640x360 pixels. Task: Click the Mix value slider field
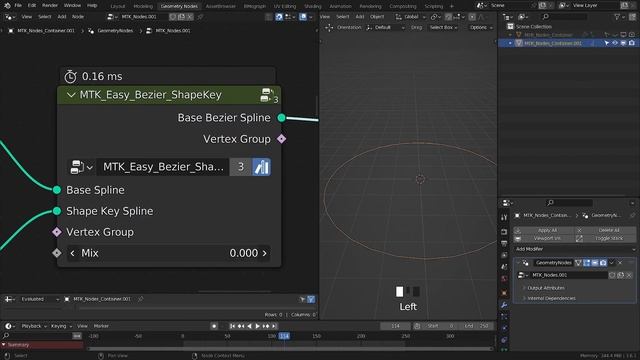(168, 253)
